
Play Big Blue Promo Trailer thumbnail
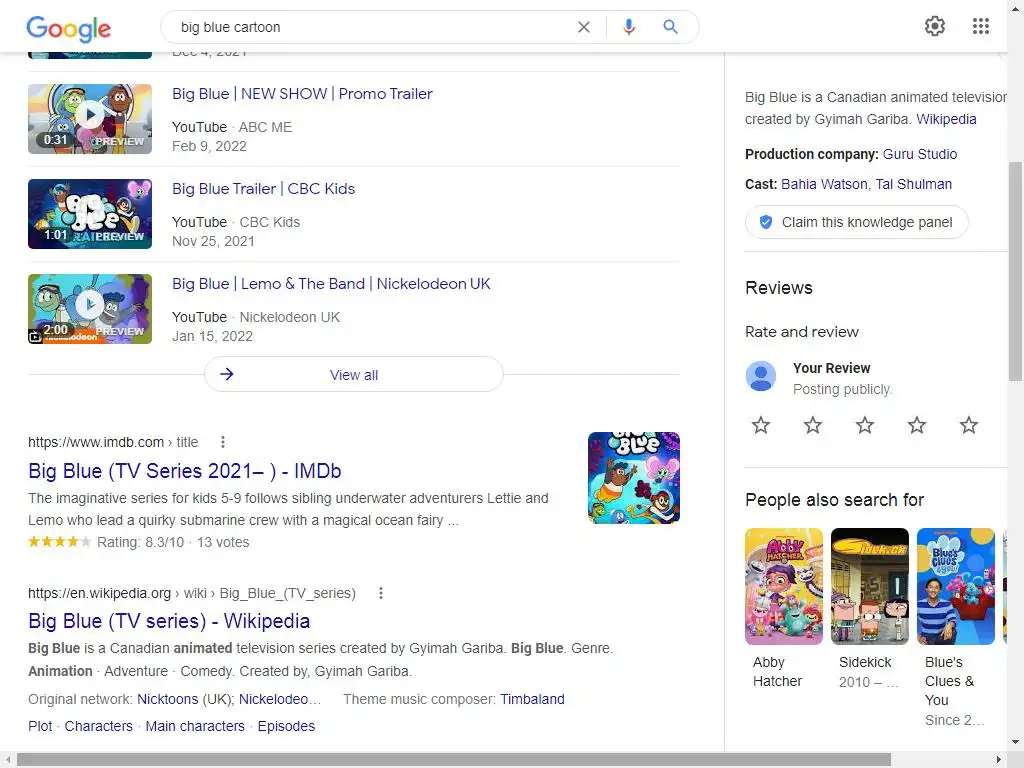[90, 119]
